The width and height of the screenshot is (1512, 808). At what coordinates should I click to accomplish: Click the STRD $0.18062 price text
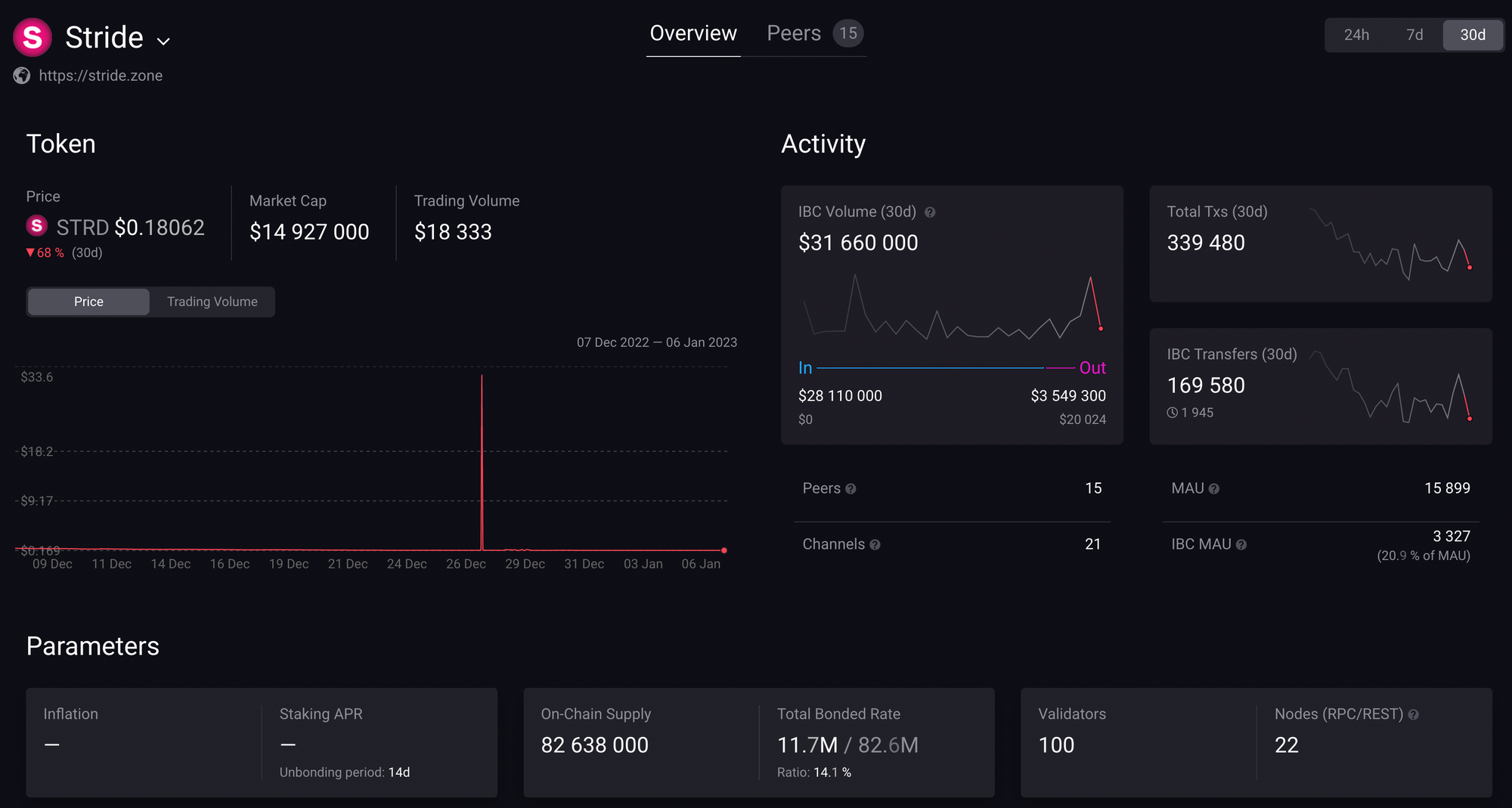[x=130, y=228]
